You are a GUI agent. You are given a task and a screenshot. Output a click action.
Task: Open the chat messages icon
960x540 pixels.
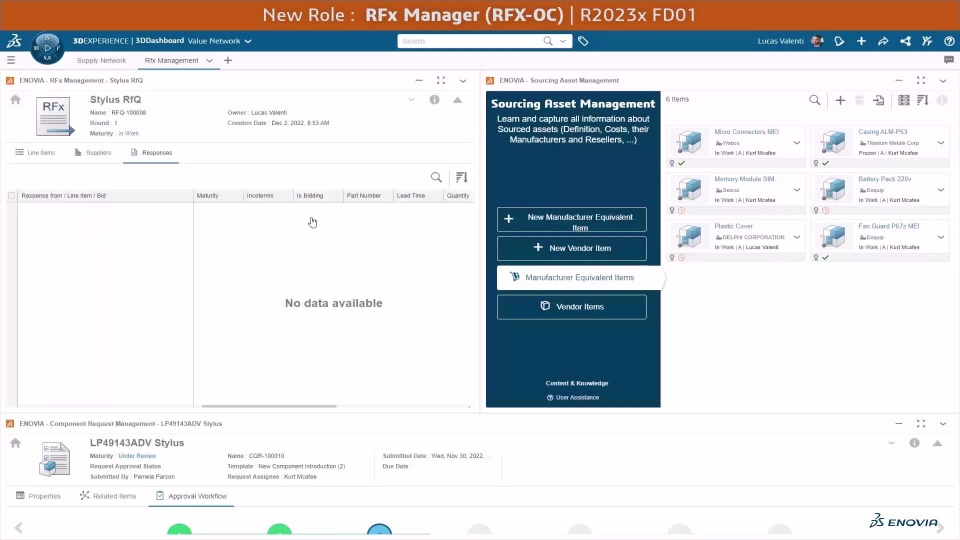(948, 60)
